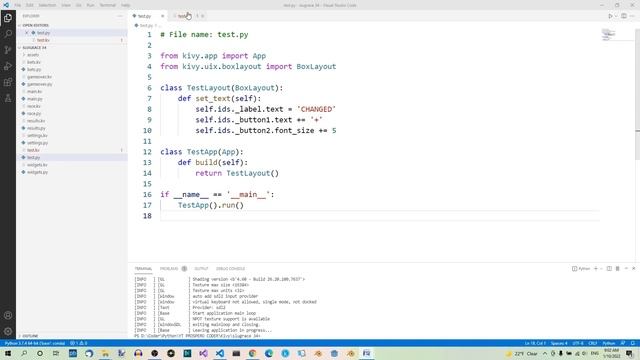Open notifications bell in status bar
Image resolution: width=640 pixels, height=360 pixels.
[633, 343]
